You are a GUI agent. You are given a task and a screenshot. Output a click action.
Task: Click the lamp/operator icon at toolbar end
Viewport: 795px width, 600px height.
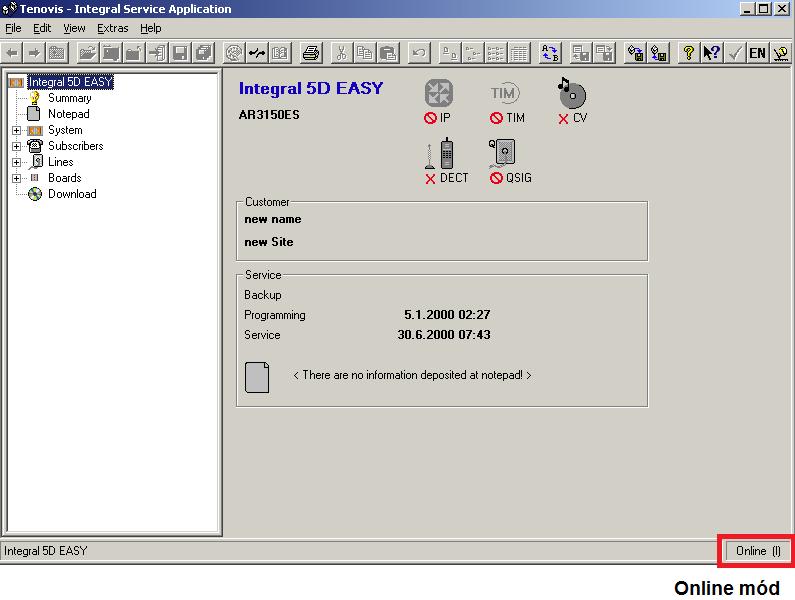point(781,53)
